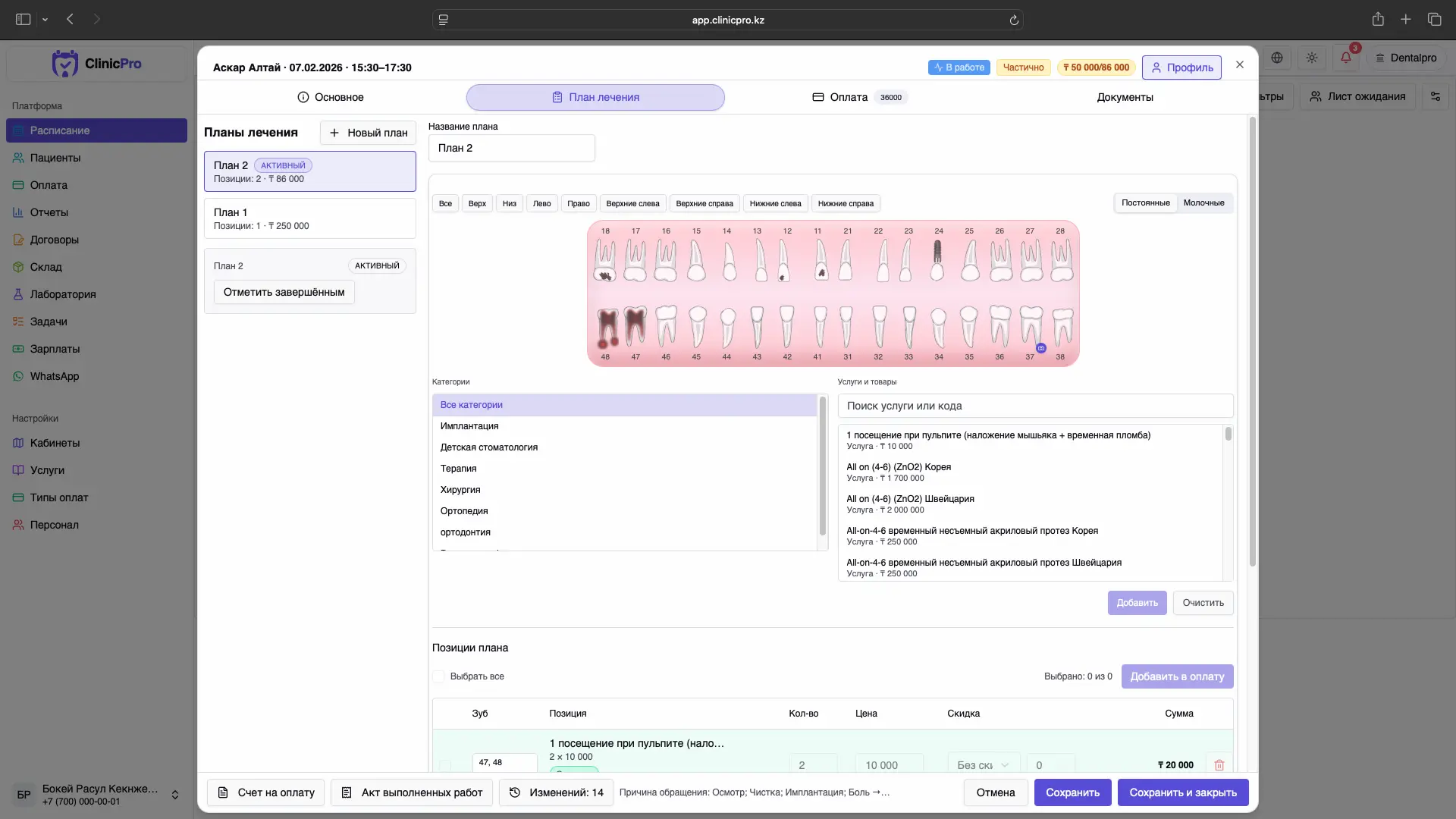Switch the dental chart to Постоянные teeth
Image resolution: width=1456 pixels, height=819 pixels.
tap(1145, 203)
